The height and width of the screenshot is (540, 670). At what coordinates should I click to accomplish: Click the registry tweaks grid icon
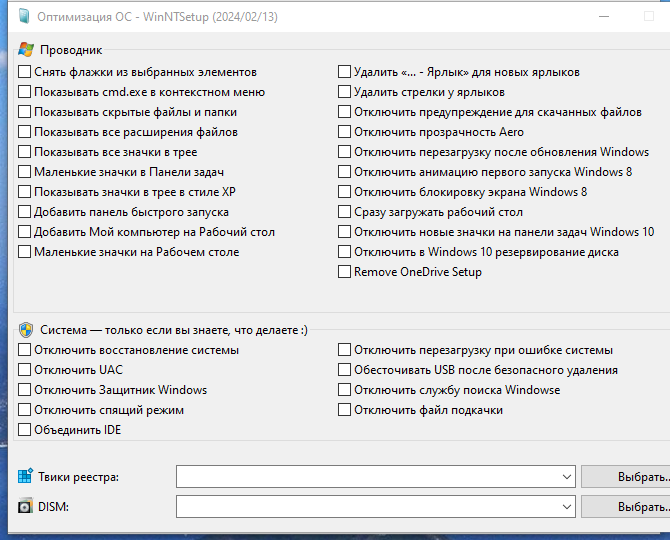(x=25, y=476)
